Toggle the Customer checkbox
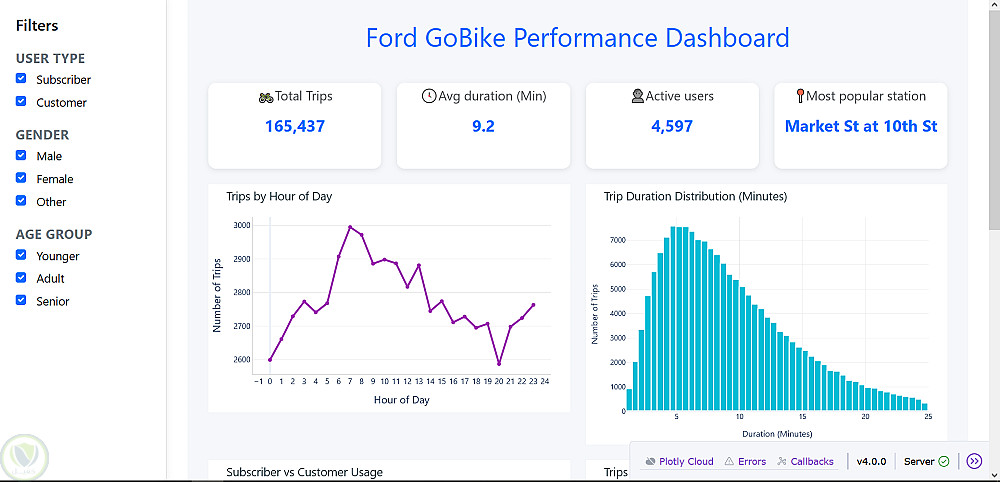Viewport: 1000px width, 482px height. (21, 102)
